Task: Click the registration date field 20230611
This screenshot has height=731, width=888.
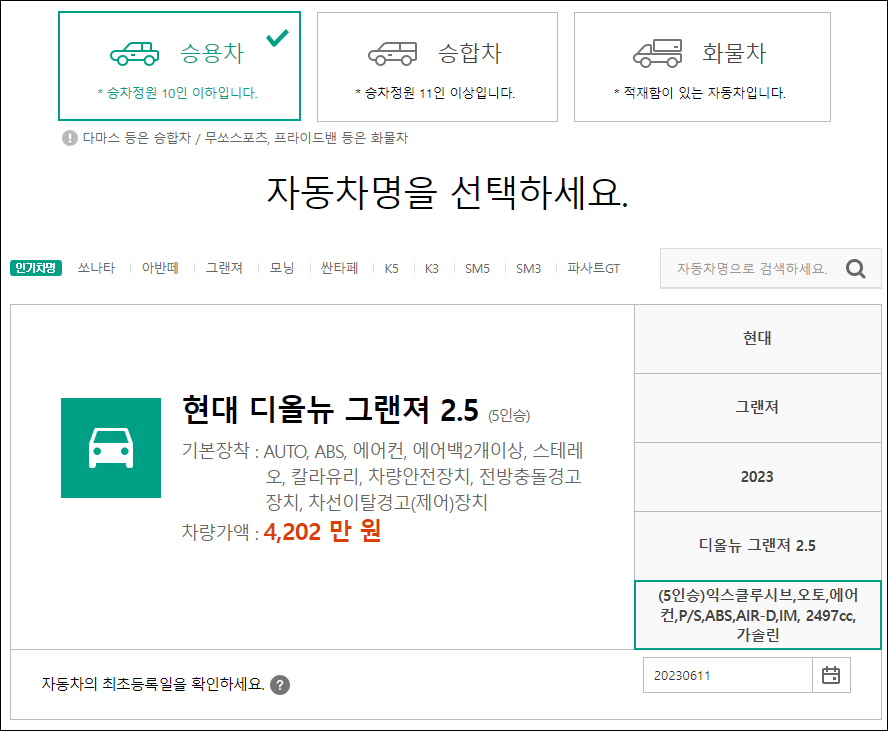Action: coord(728,676)
